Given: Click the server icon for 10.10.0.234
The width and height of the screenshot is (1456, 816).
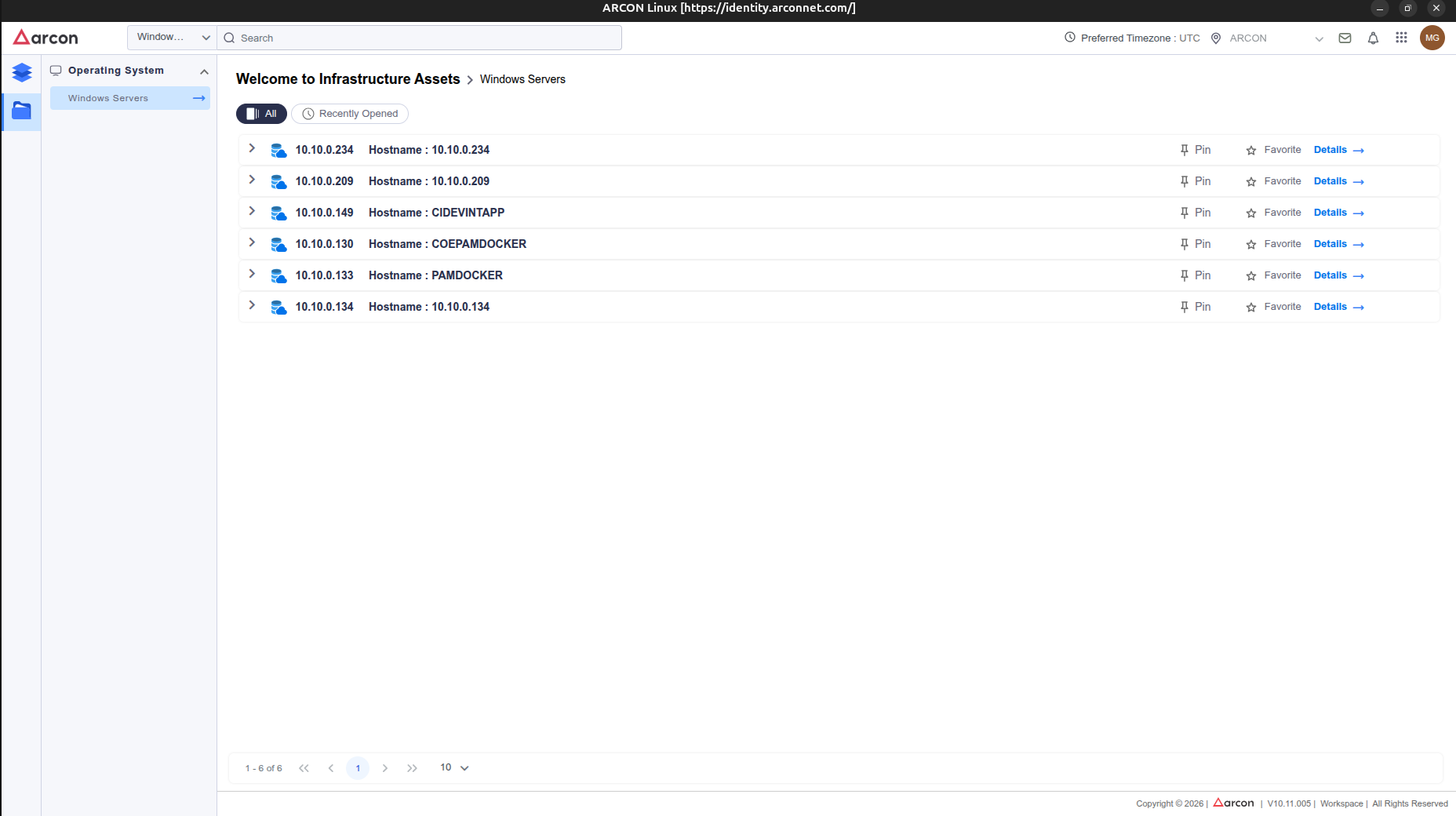Looking at the screenshot, I should (x=278, y=150).
